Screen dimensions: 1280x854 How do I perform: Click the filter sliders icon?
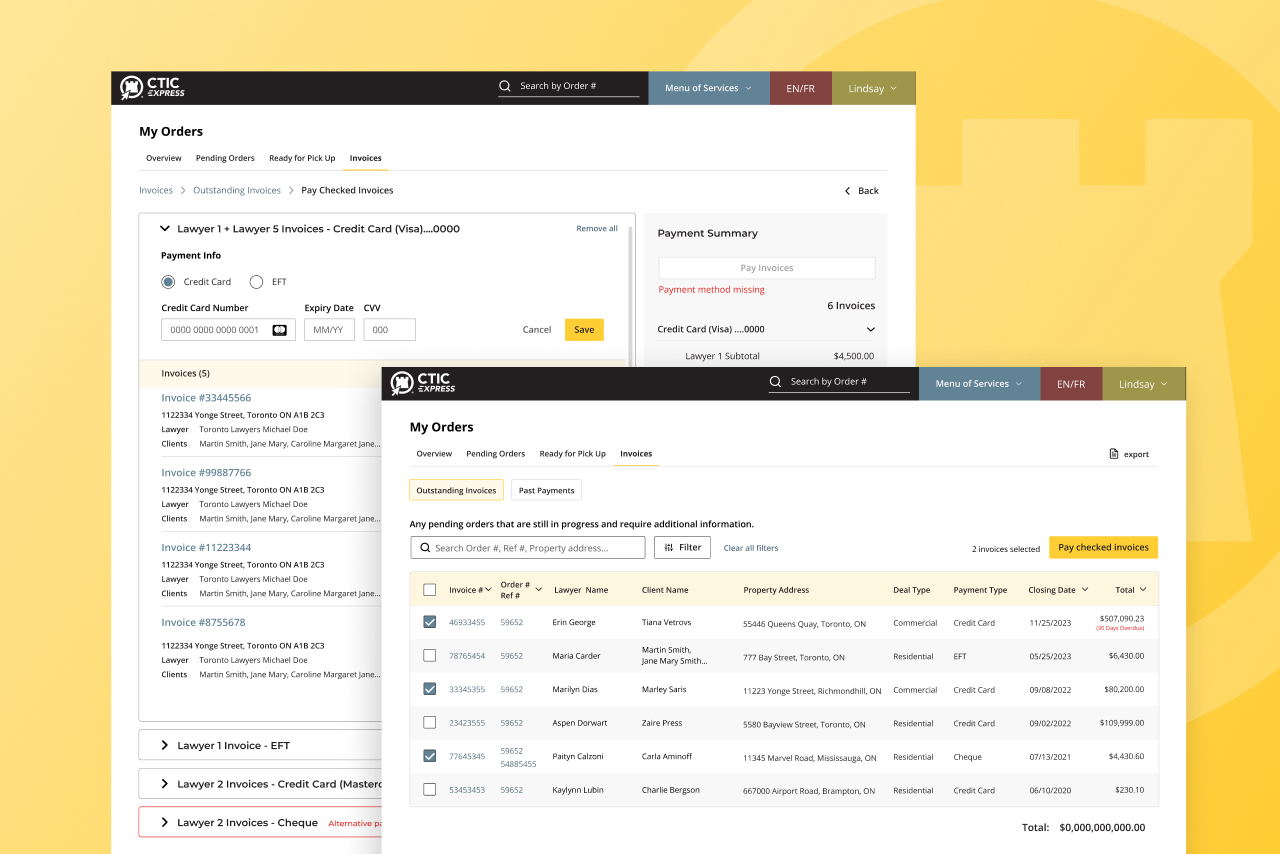(x=669, y=548)
